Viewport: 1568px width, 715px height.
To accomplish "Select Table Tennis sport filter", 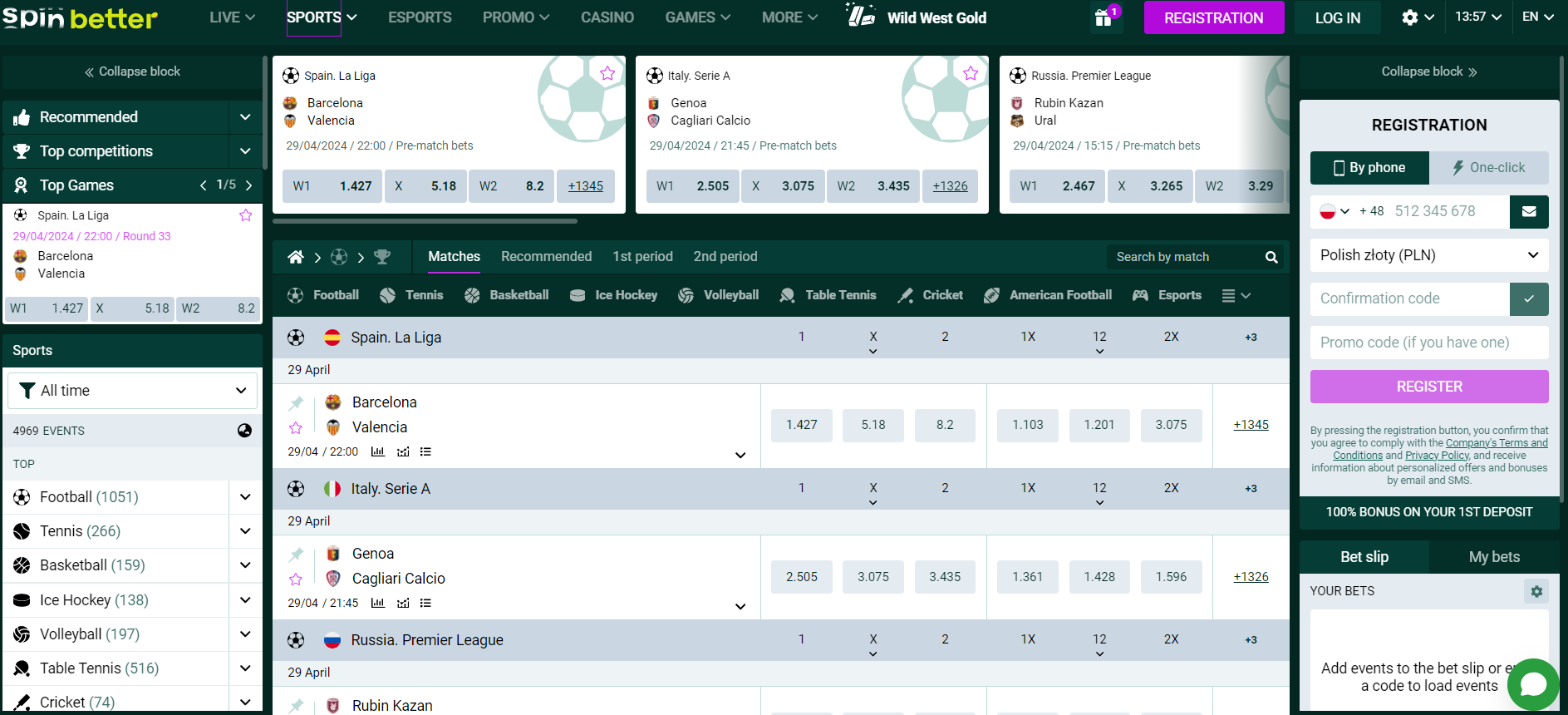I will tap(828, 295).
